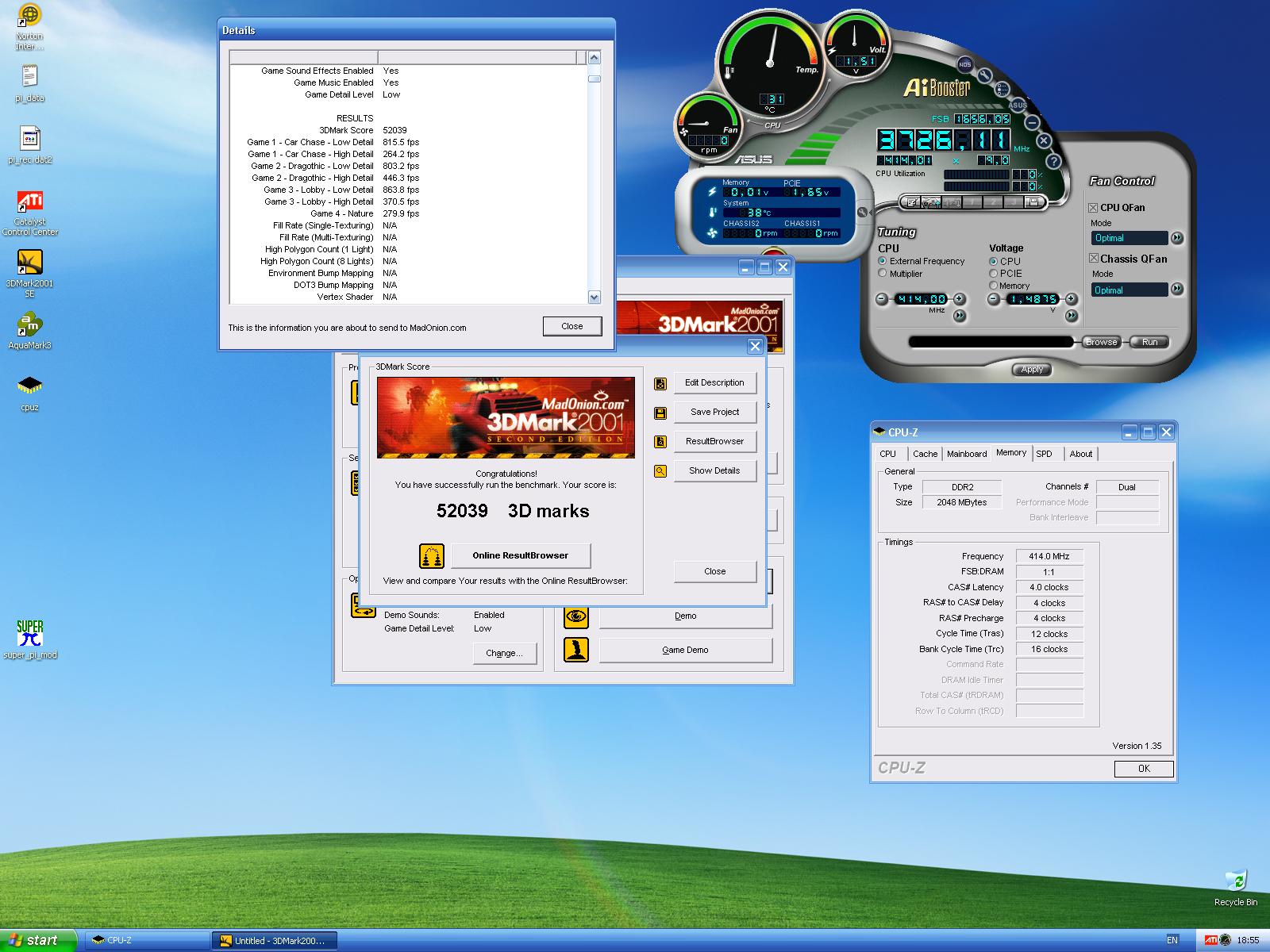Switch to About tab in CPU-Z
Image resolution: width=1270 pixels, height=952 pixels.
click(1081, 454)
